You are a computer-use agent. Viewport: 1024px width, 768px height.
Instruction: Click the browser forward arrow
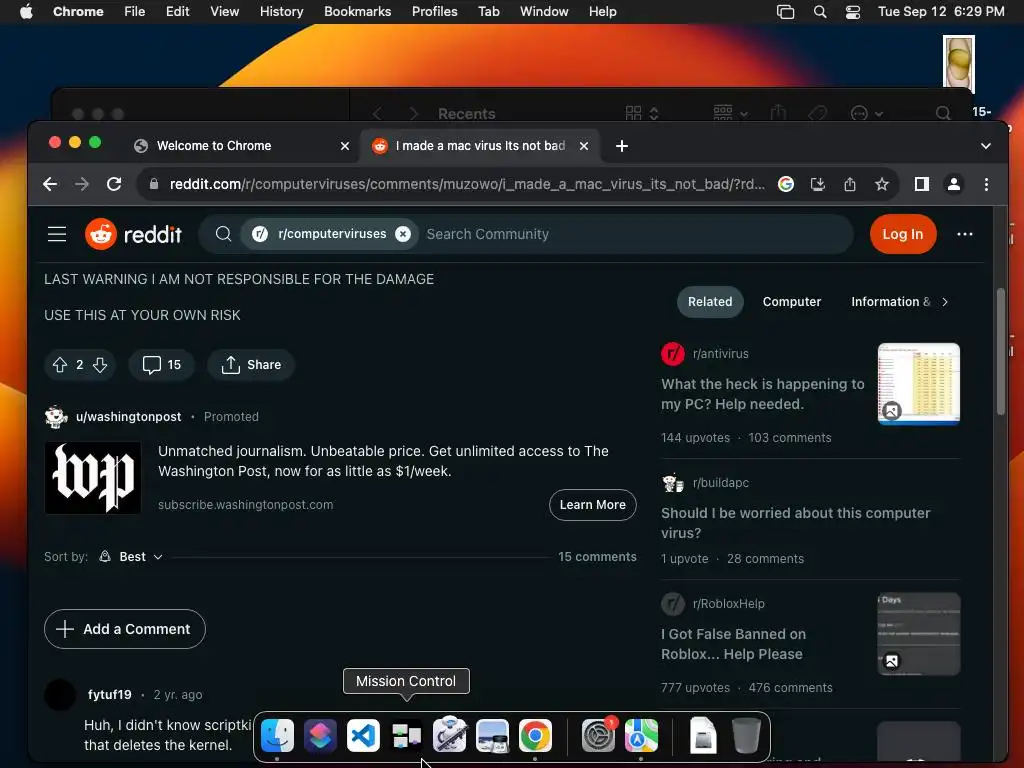82,184
